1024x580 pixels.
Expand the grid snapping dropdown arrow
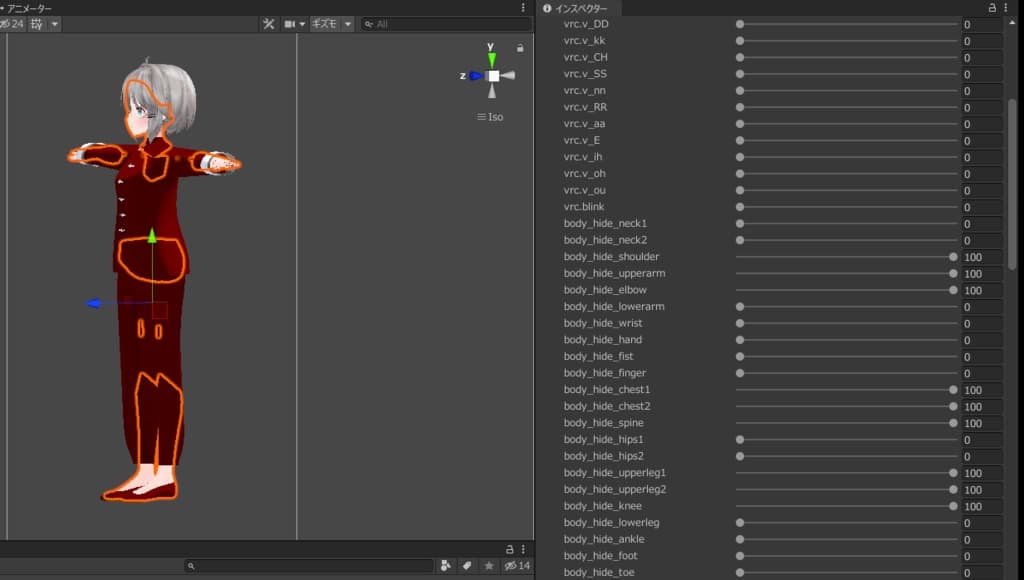(x=54, y=24)
